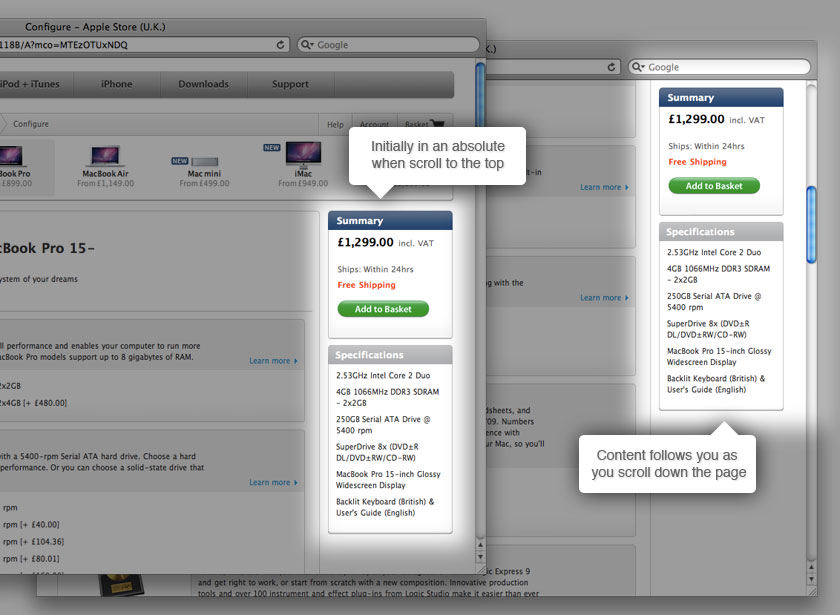Image resolution: width=840 pixels, height=615 pixels.
Task: Click reload icon in back window address bar
Action: [611, 67]
